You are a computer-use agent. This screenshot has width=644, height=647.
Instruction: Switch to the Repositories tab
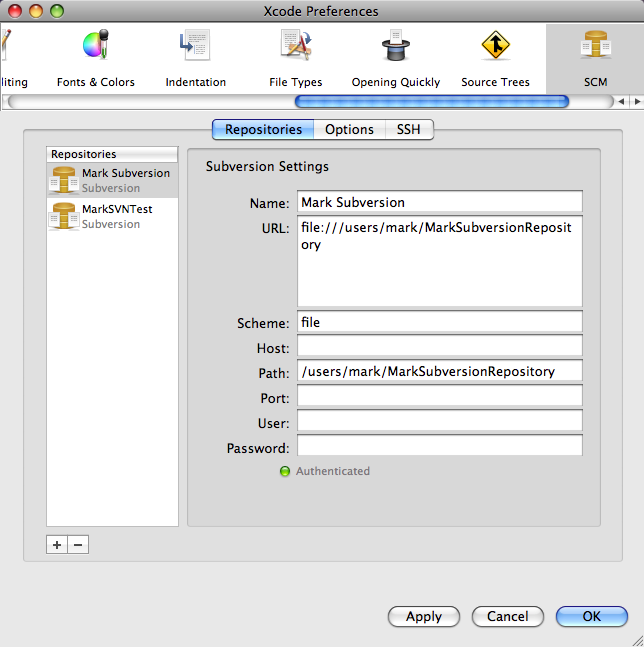[263, 130]
